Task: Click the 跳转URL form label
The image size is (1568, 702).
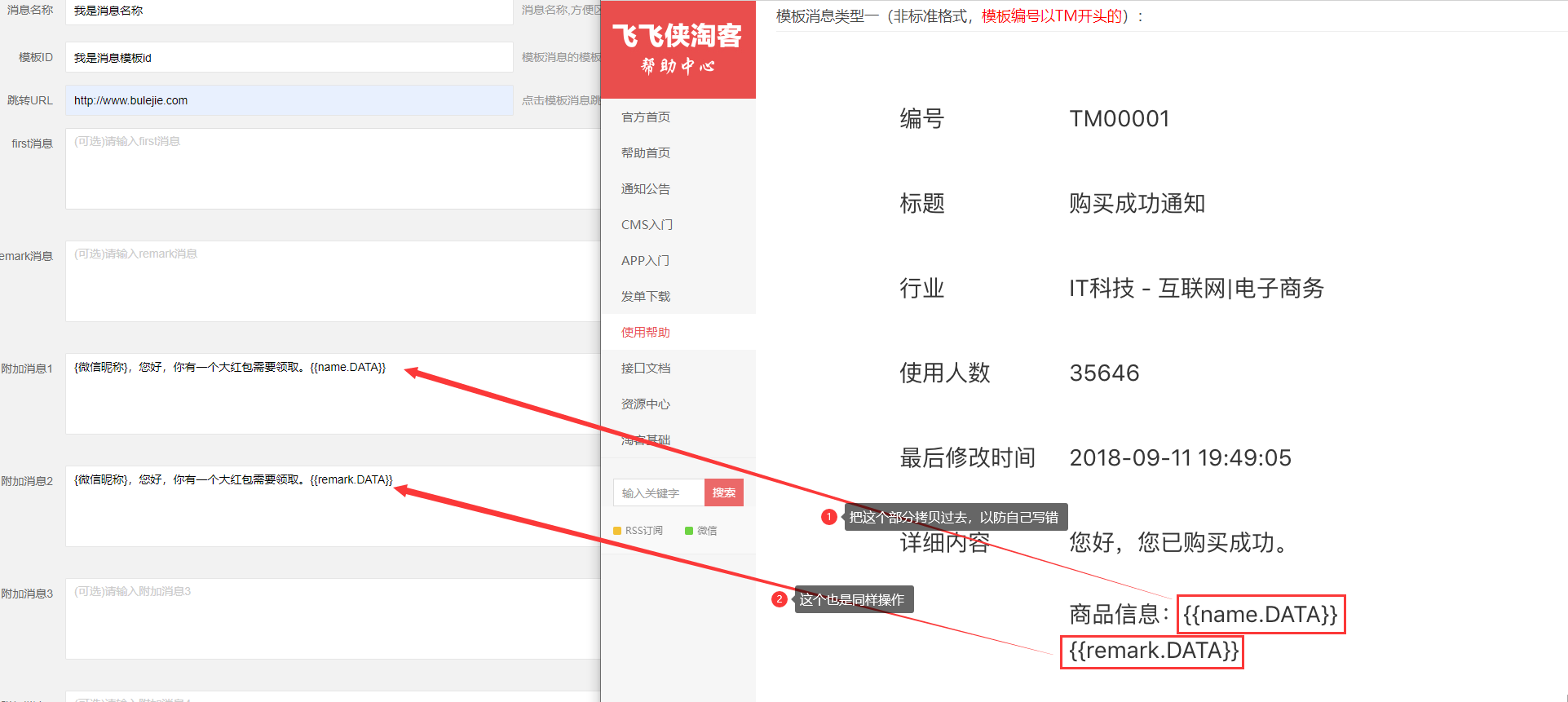Action: (x=30, y=101)
